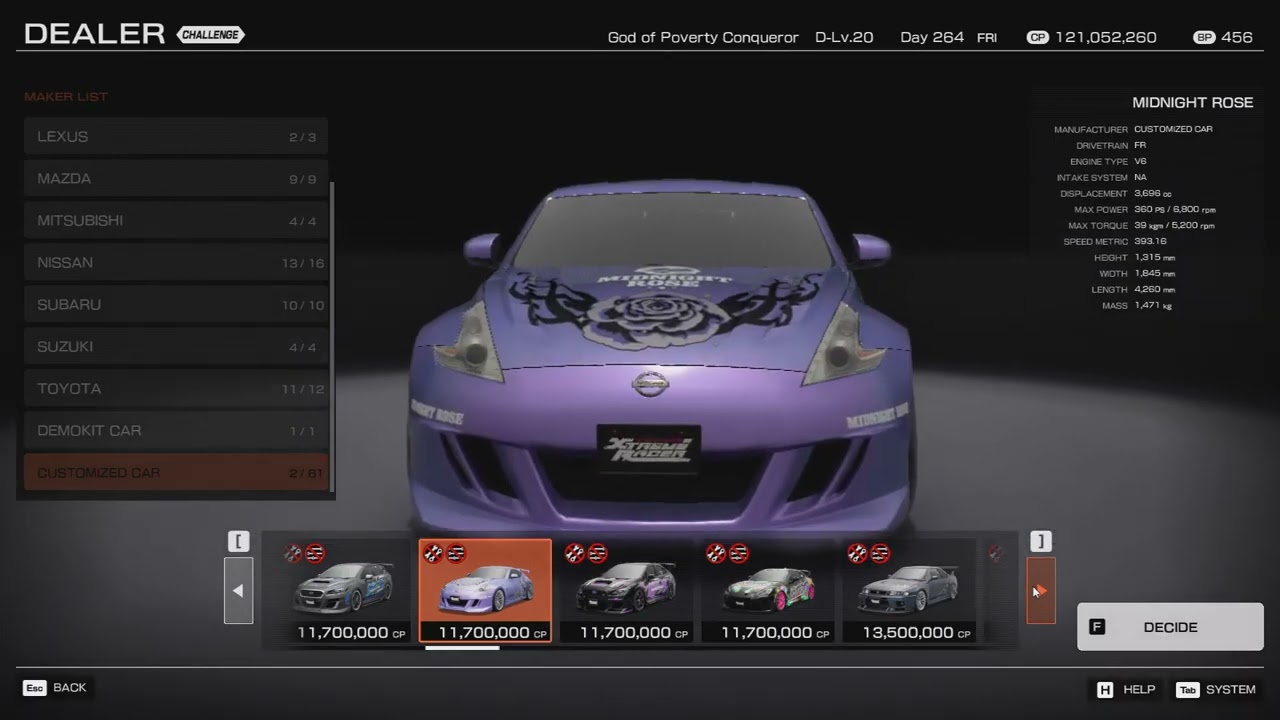Click the crossed parts icon on the 13,500,000 CP card

pos(880,553)
